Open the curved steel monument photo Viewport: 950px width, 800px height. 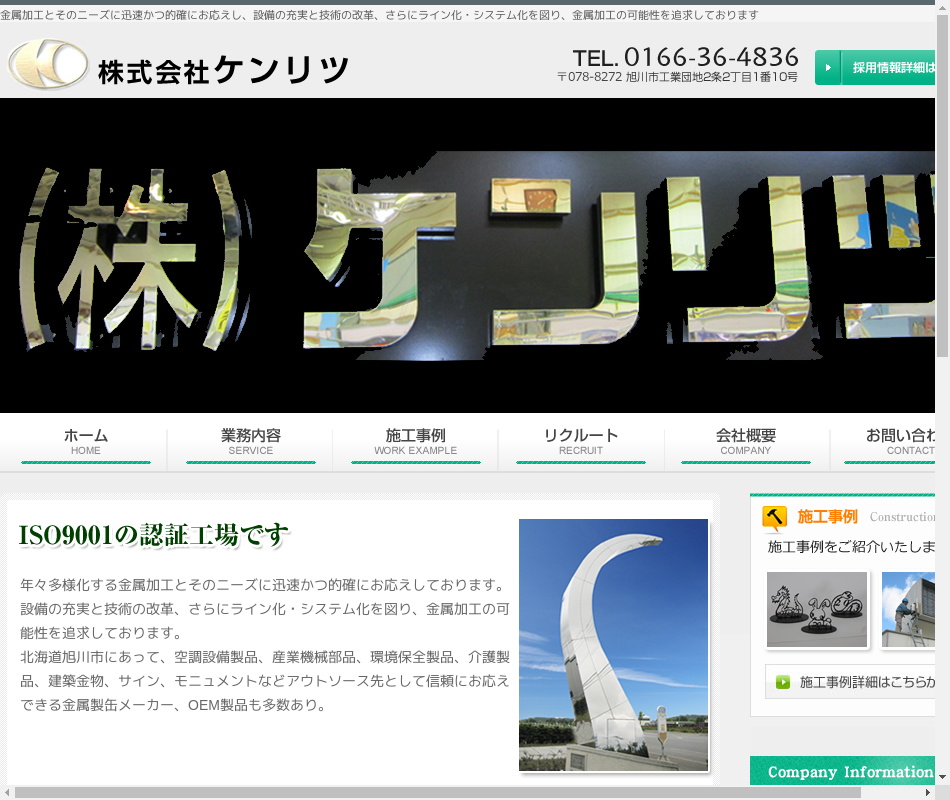(613, 645)
